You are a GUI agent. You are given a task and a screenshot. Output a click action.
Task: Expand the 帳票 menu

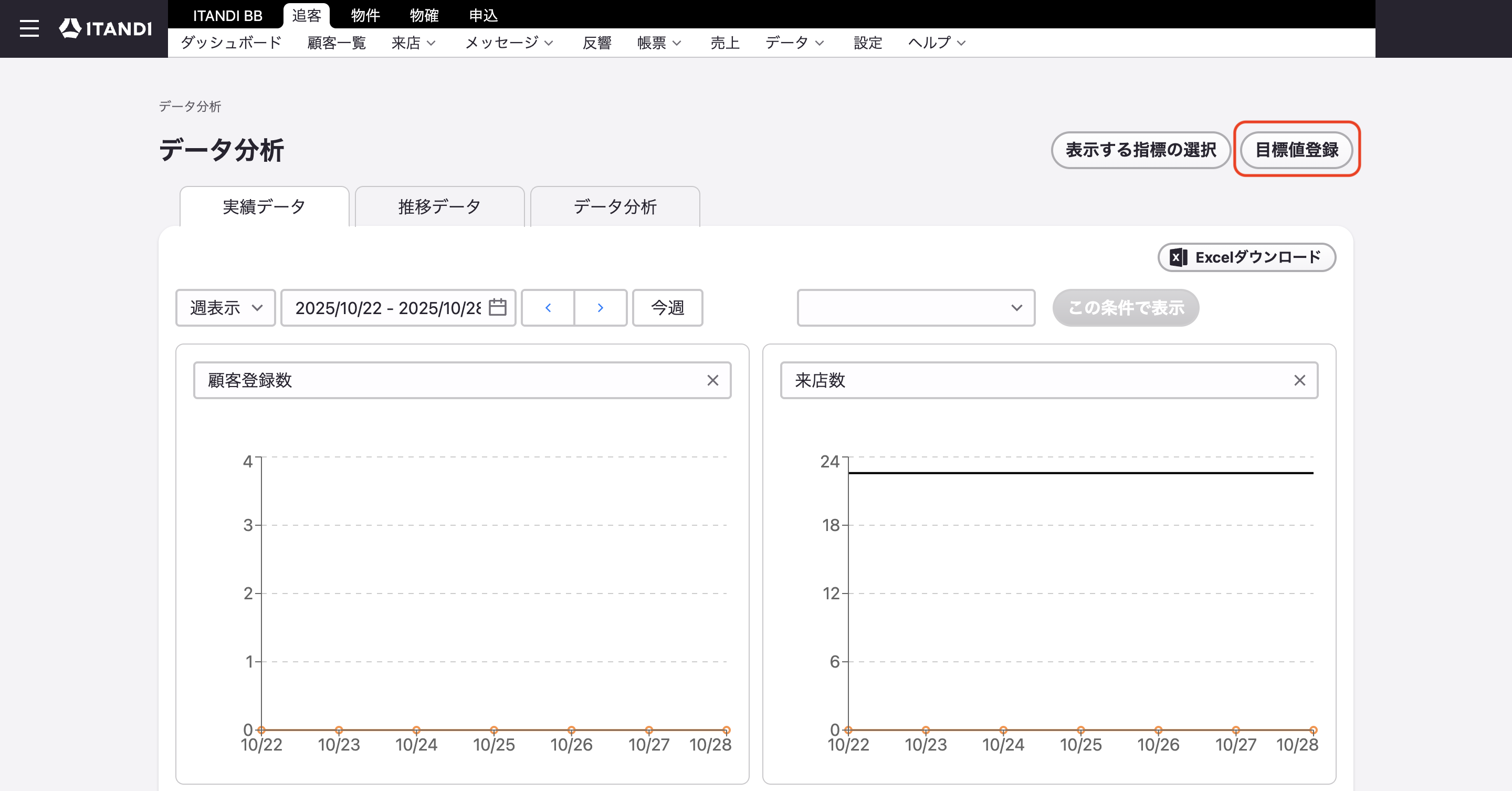(659, 43)
